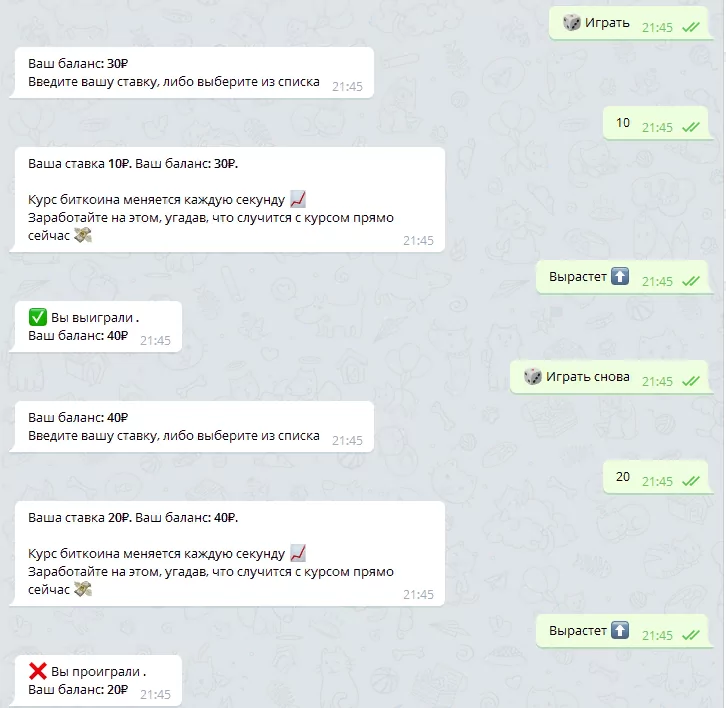The height and width of the screenshot is (708, 726).
Task: Click the chart emoji in the 10₽ stake message
Action: (298, 199)
